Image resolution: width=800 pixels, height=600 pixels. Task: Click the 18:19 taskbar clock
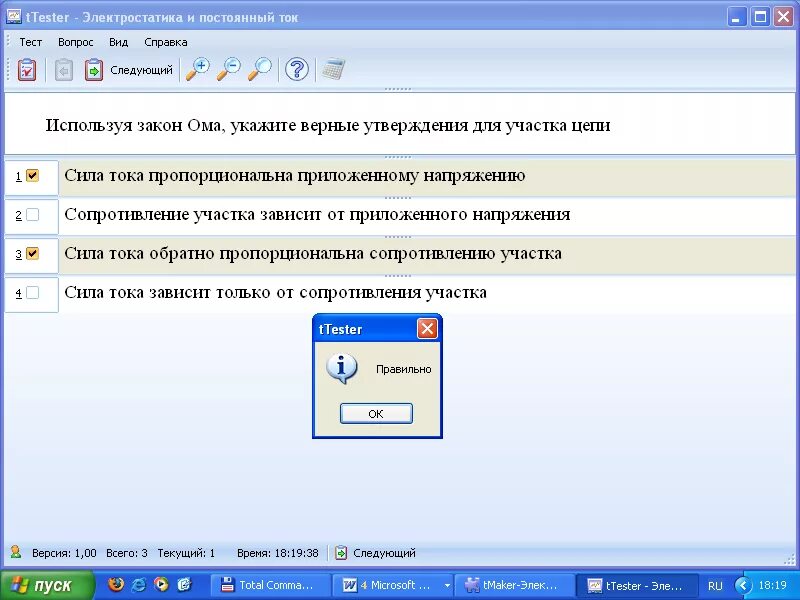click(772, 585)
